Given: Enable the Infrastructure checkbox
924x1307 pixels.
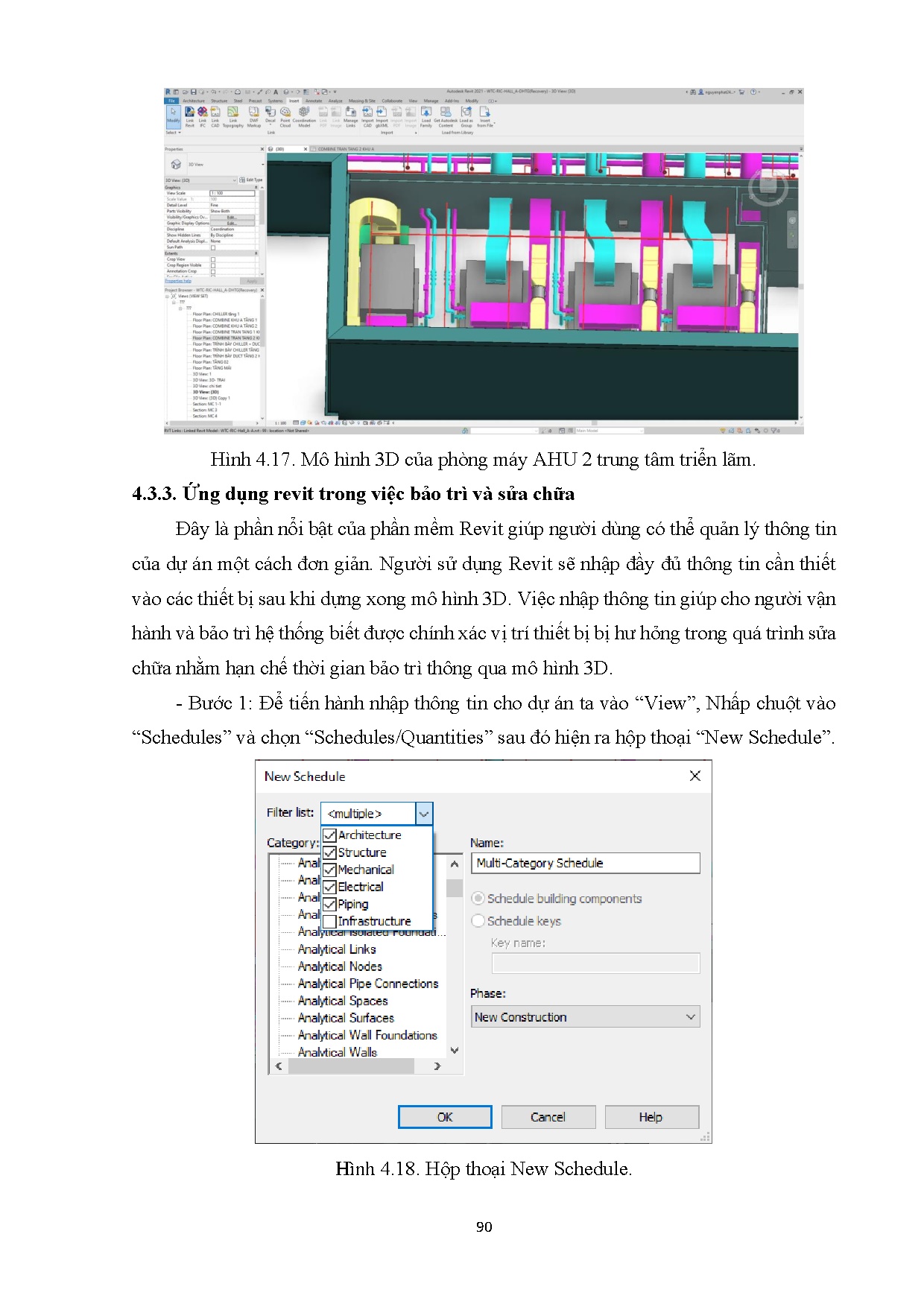Looking at the screenshot, I should click(329, 922).
